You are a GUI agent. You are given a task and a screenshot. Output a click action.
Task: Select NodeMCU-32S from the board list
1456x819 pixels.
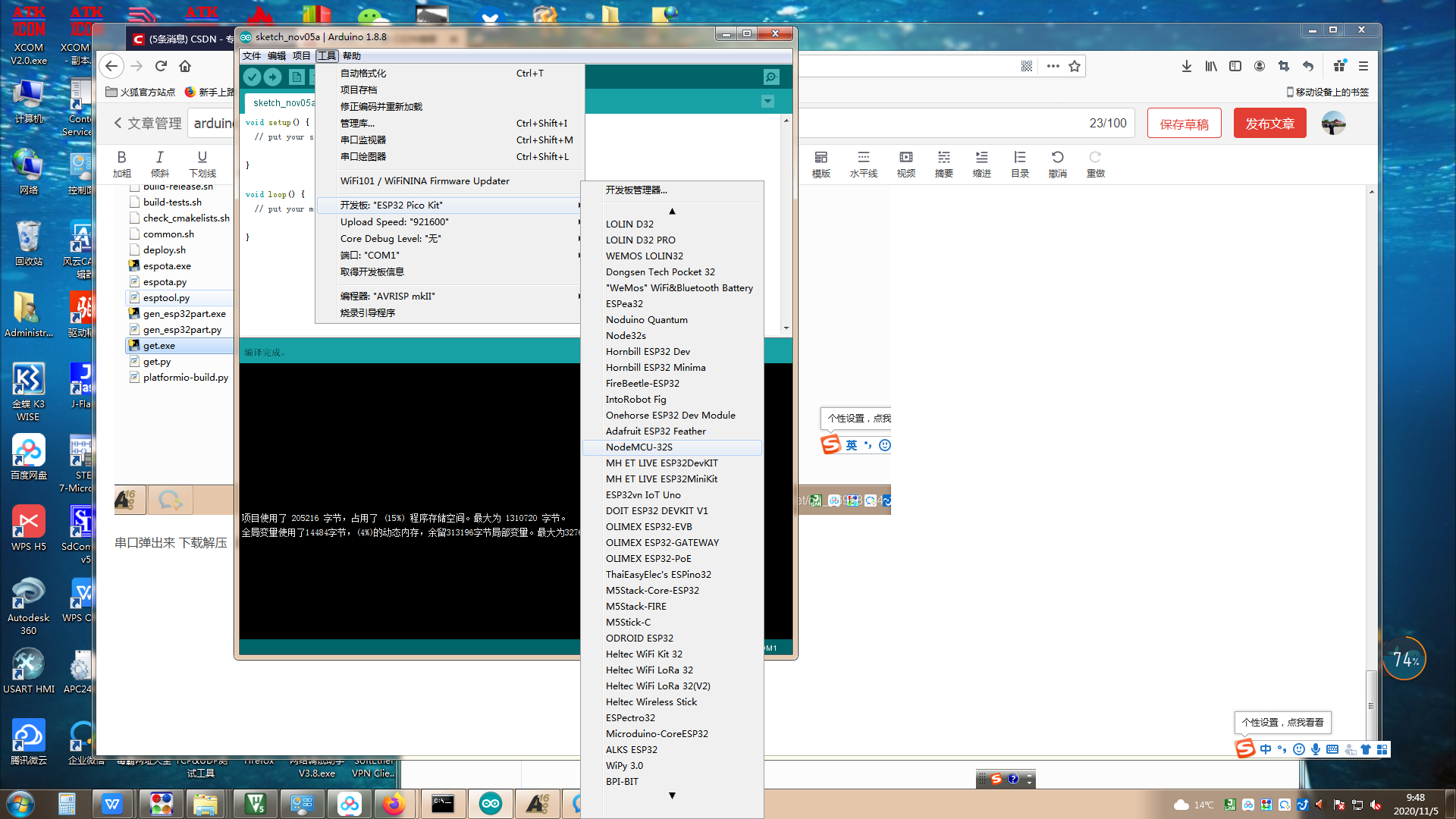coord(639,447)
